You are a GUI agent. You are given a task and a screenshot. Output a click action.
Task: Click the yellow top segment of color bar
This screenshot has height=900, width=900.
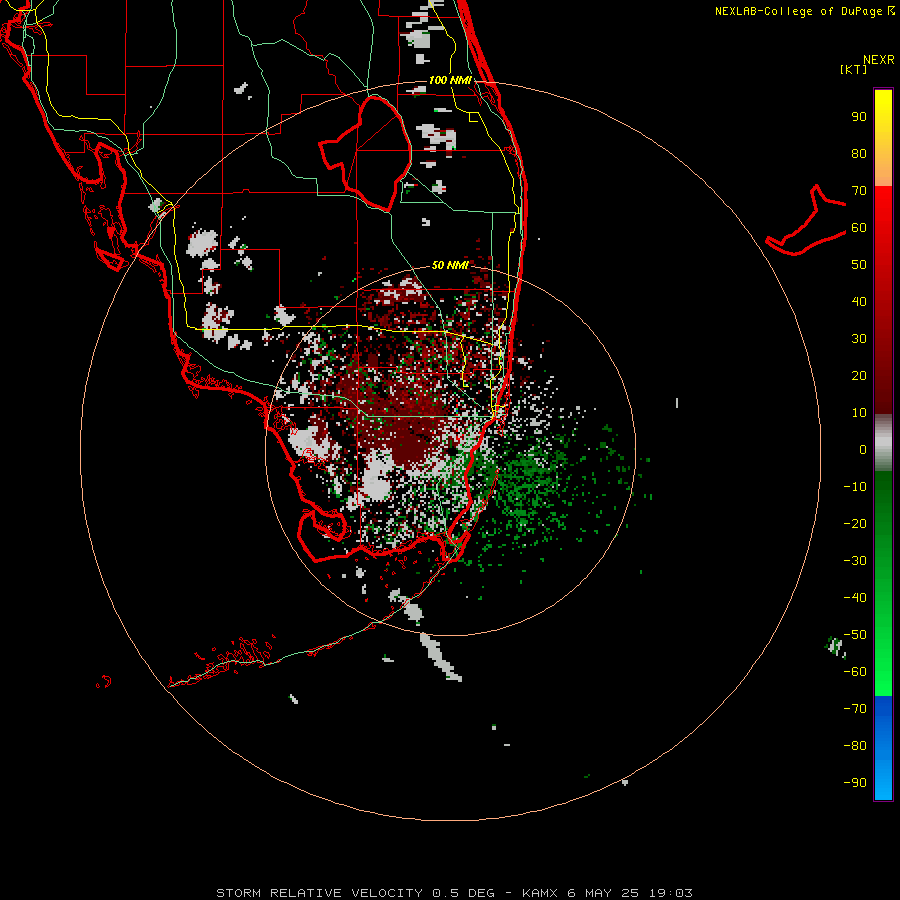tap(883, 138)
